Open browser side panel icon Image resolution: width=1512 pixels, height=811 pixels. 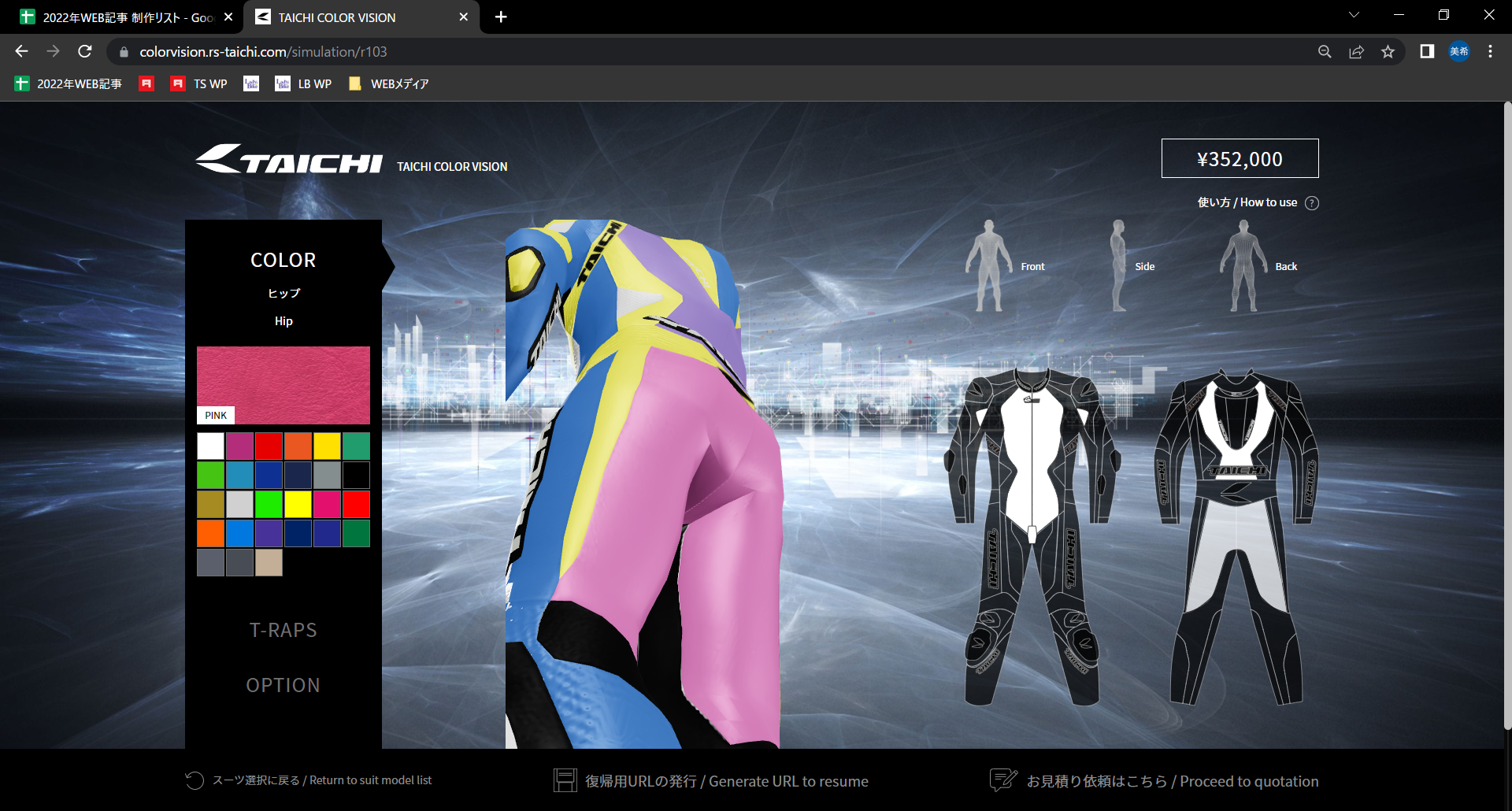(1427, 51)
